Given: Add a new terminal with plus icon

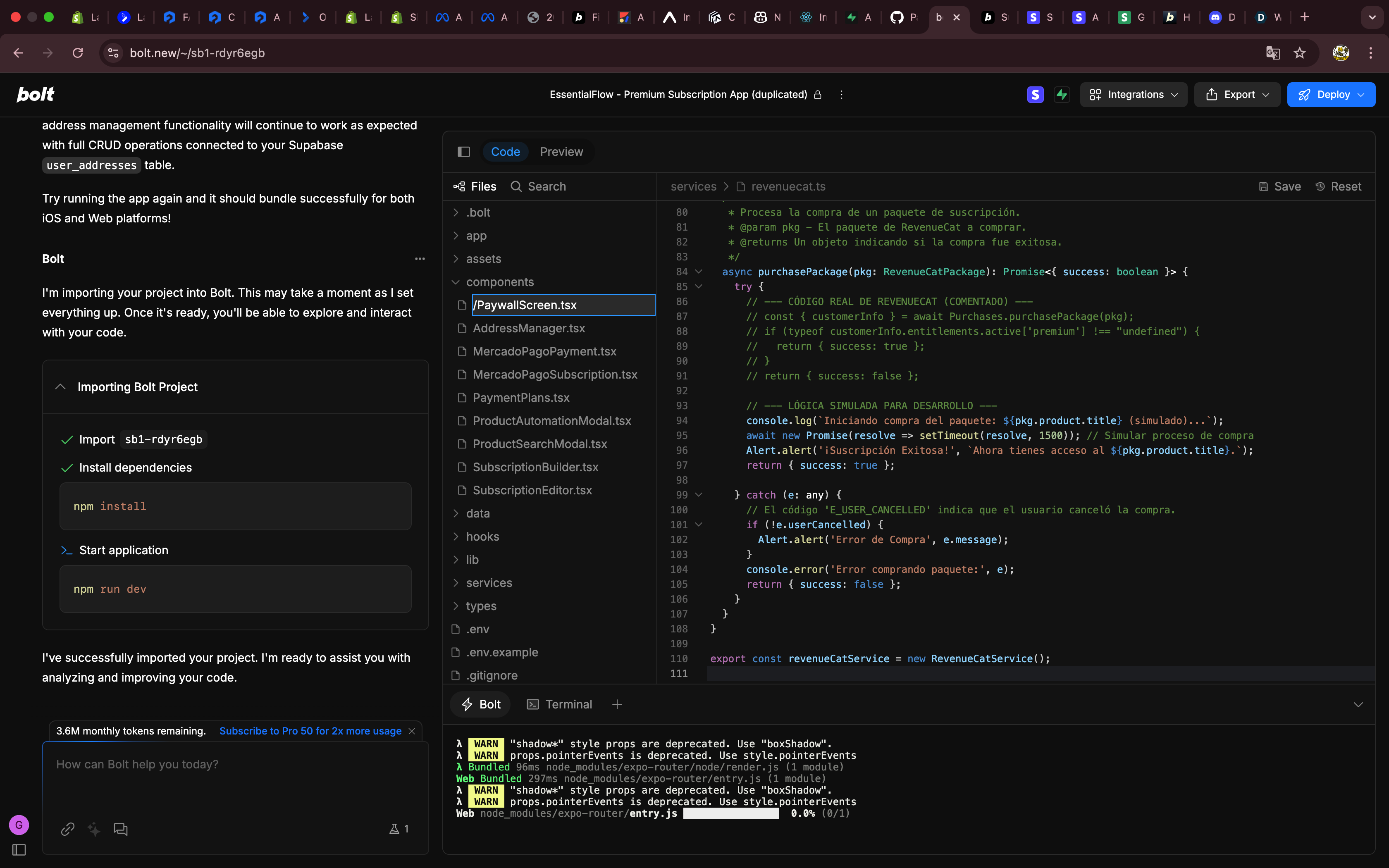Looking at the screenshot, I should click(x=617, y=704).
